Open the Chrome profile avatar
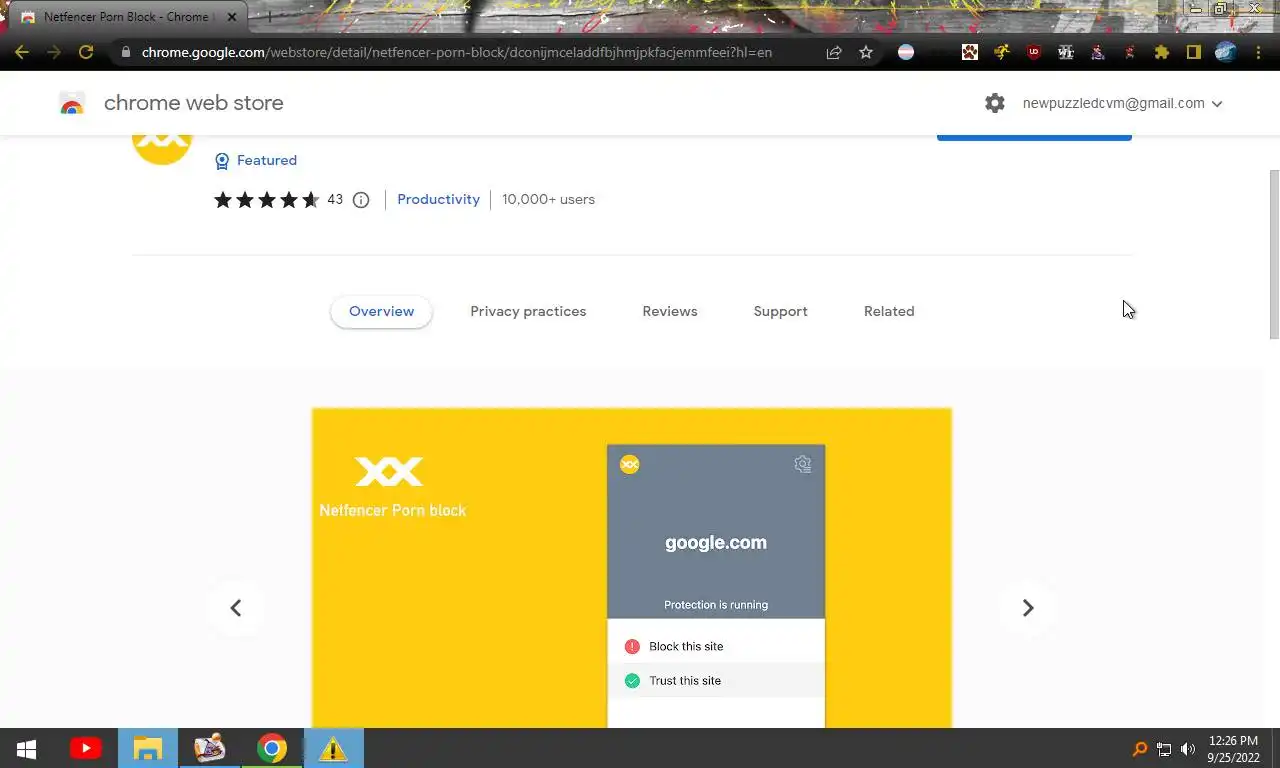The image size is (1280, 768). point(1226,52)
